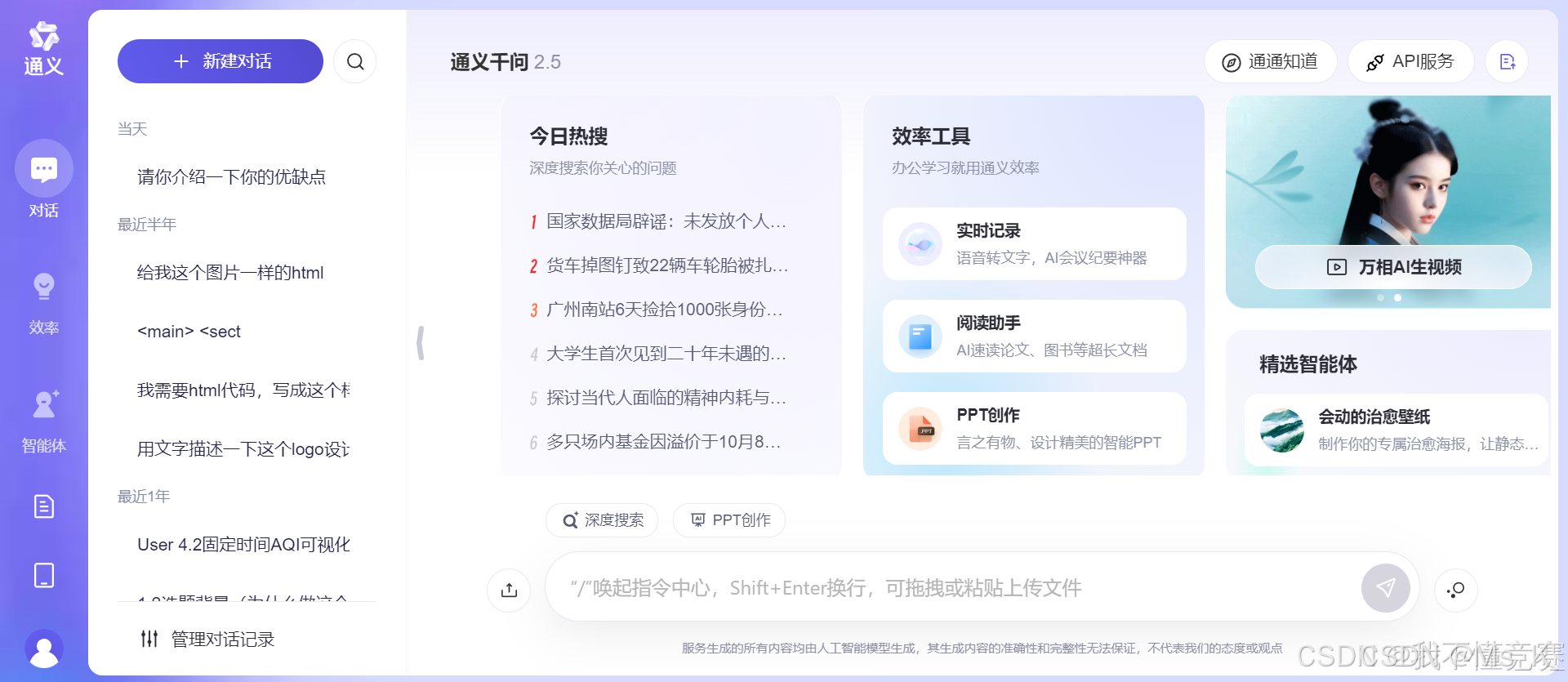Click the note export icon top right
The height and width of the screenshot is (682, 1568).
(1507, 61)
